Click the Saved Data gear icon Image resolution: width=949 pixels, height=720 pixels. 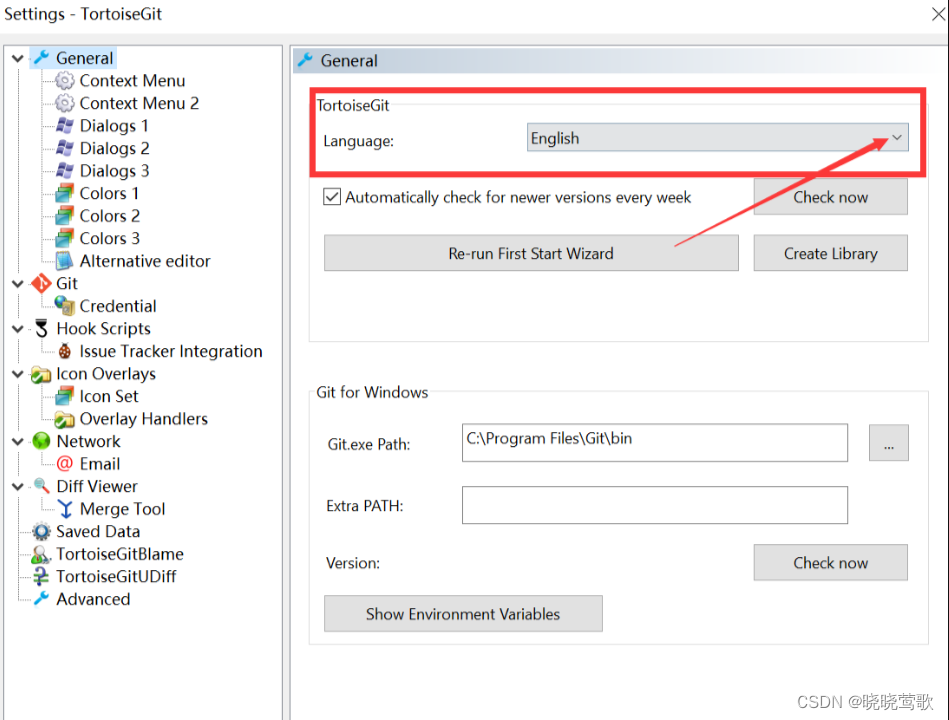41,531
